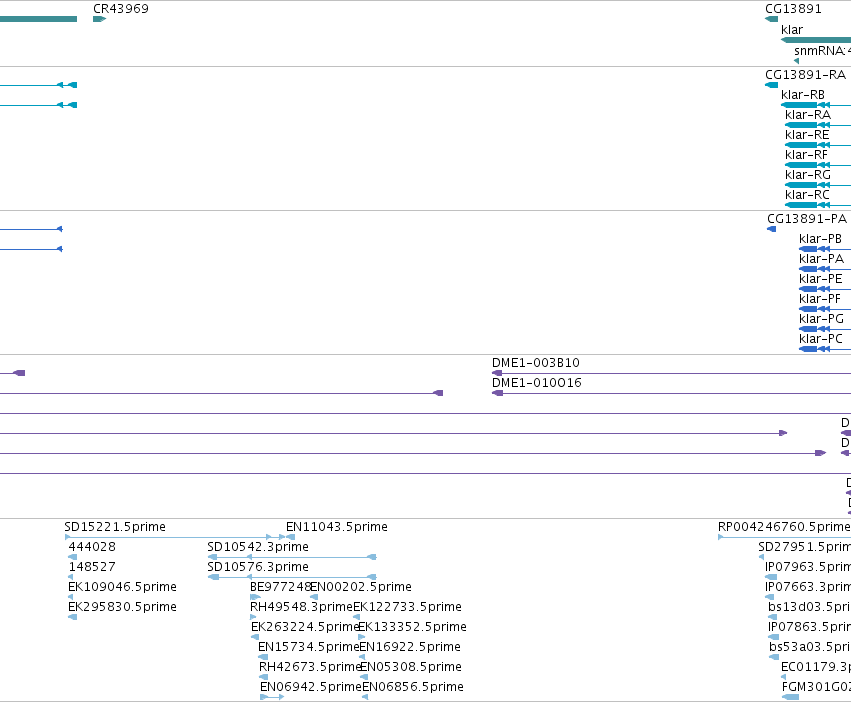
Task: Select the SD10542.3prime EST label
Action: coord(258,547)
